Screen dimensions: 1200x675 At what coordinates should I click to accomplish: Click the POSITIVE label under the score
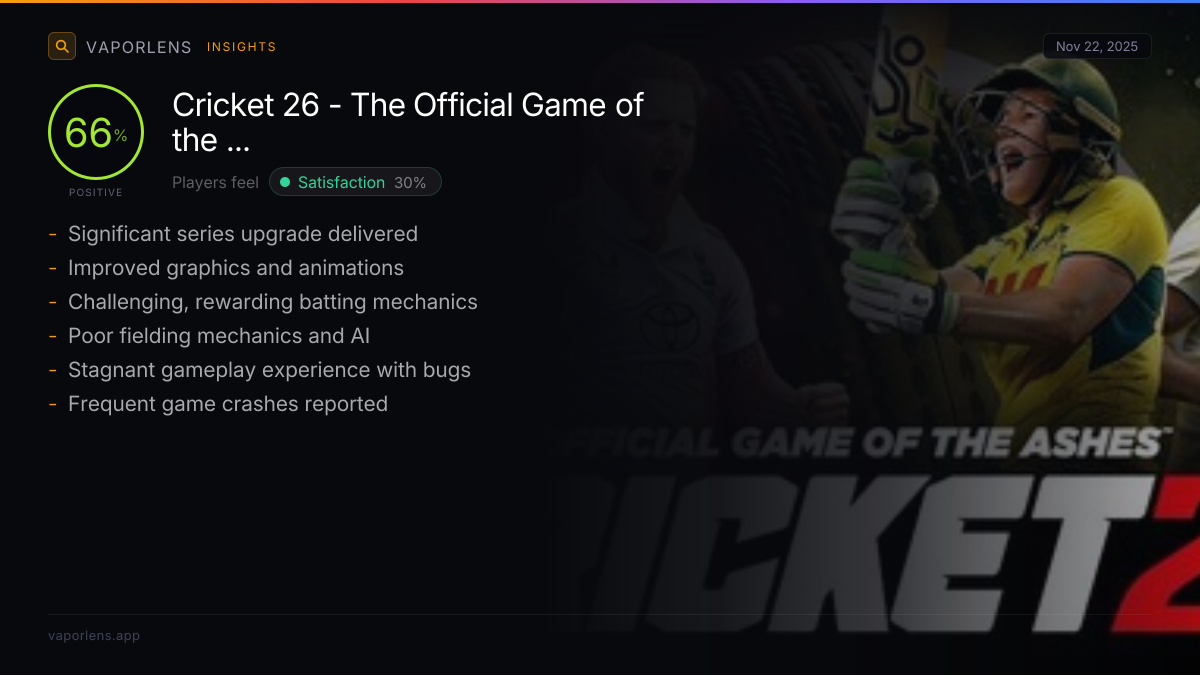(x=96, y=192)
